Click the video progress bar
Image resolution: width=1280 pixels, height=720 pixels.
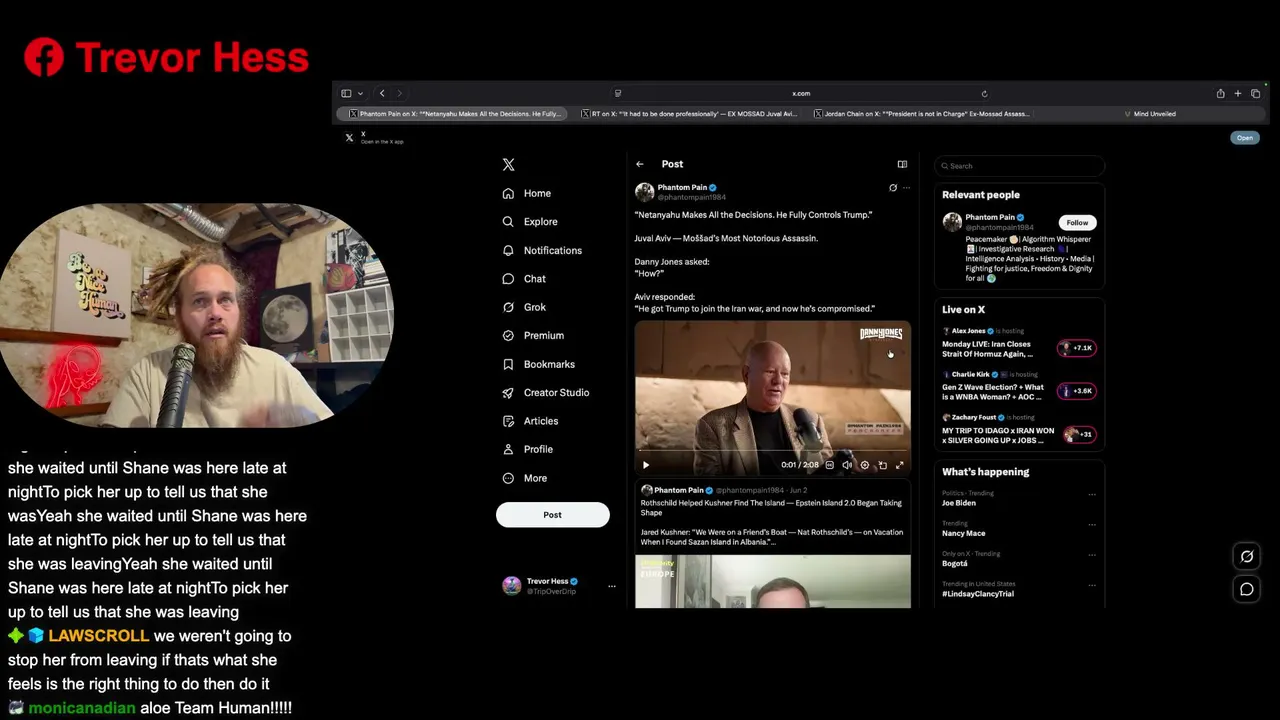[x=773, y=452]
